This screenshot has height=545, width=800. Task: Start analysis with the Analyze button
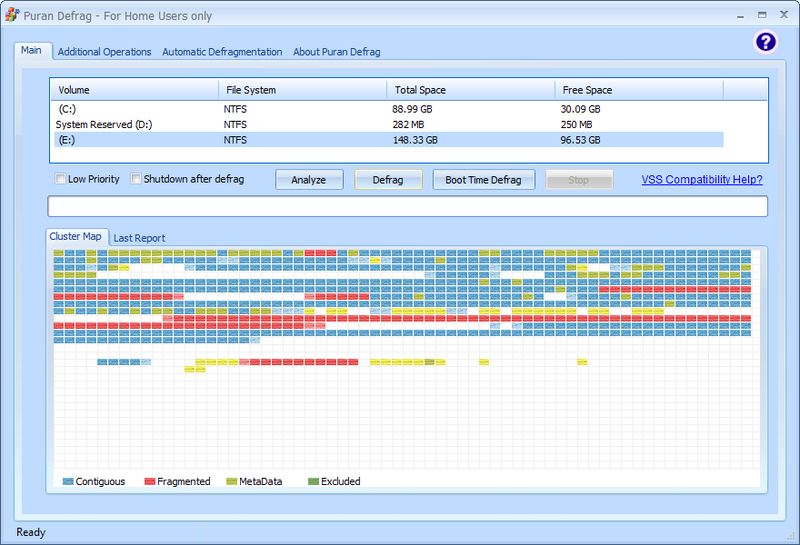[309, 180]
